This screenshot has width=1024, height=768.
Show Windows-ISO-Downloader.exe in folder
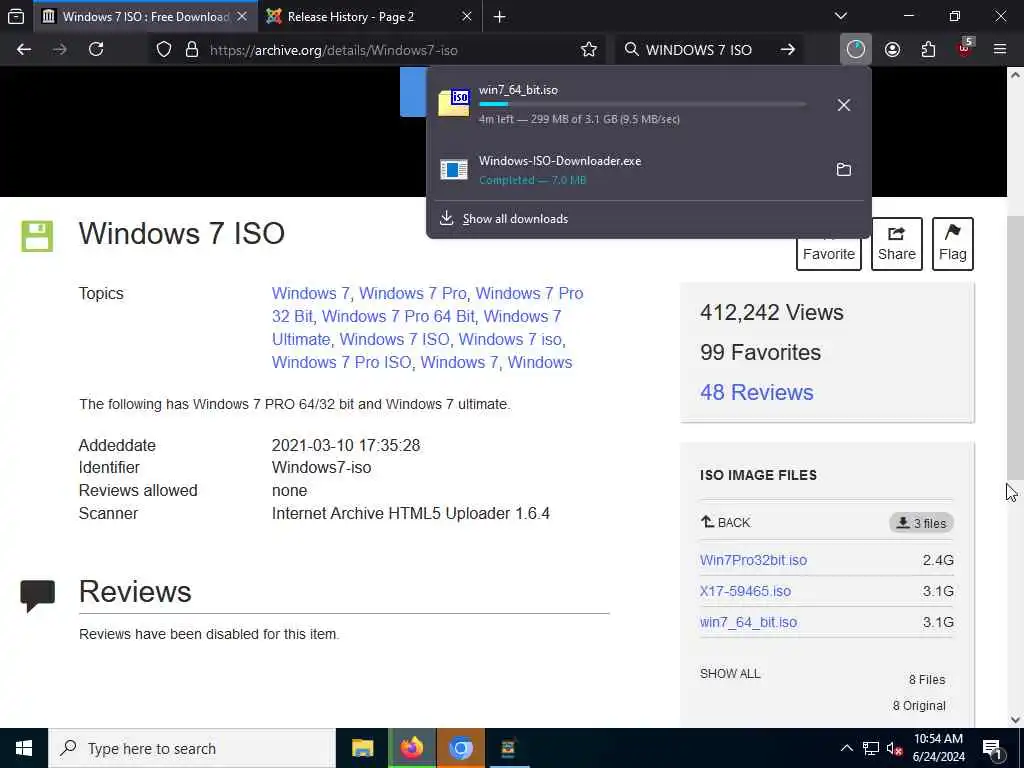844,169
